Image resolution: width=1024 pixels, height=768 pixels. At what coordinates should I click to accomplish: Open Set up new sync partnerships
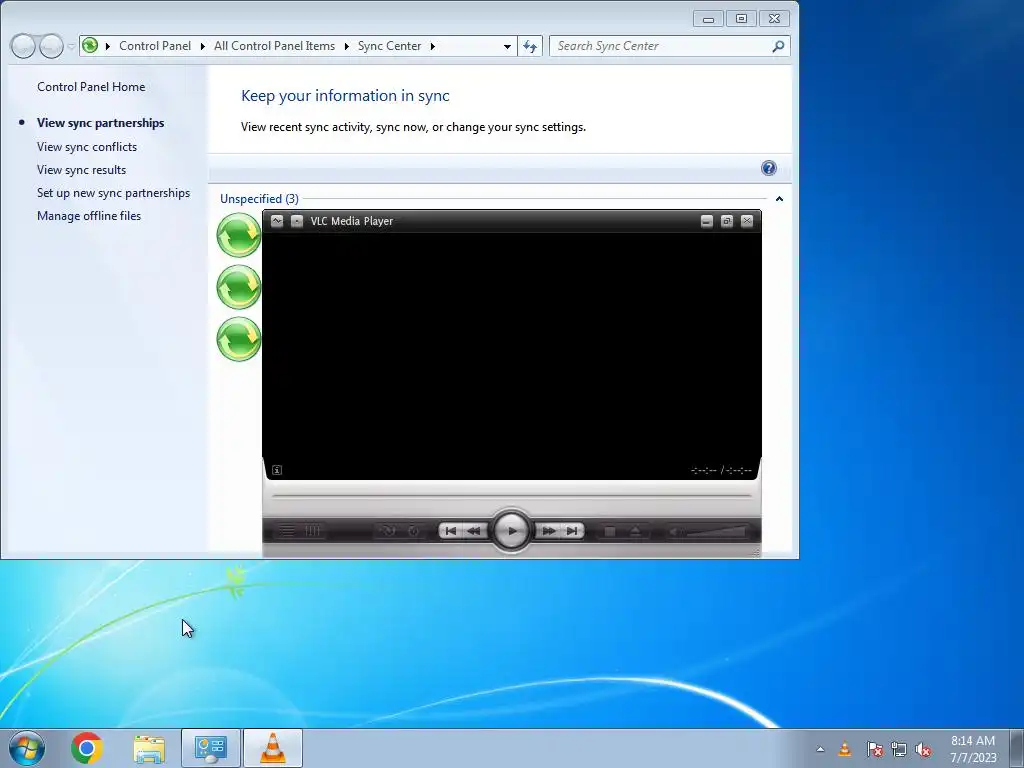[114, 193]
